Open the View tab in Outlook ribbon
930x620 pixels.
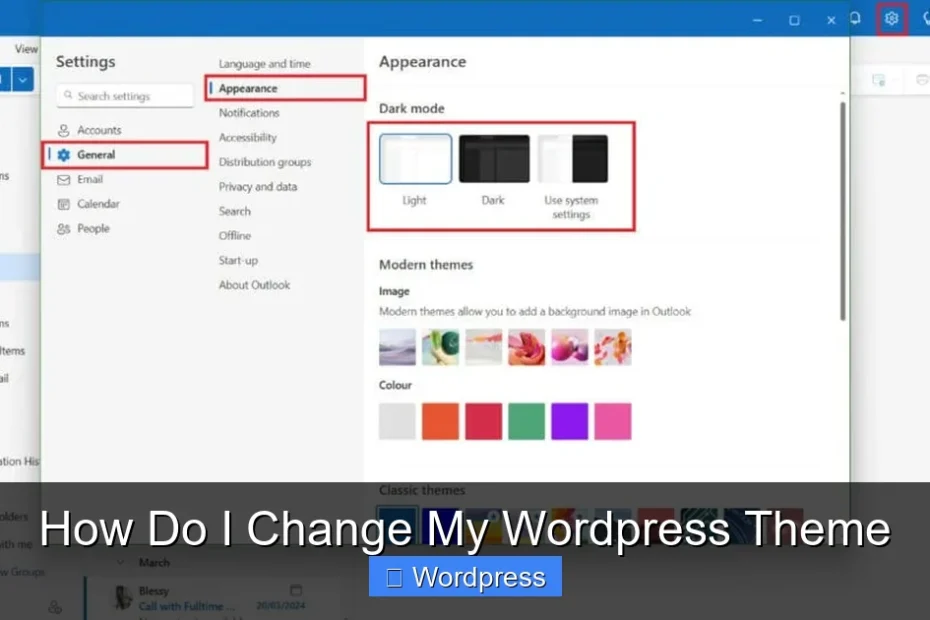(27, 49)
